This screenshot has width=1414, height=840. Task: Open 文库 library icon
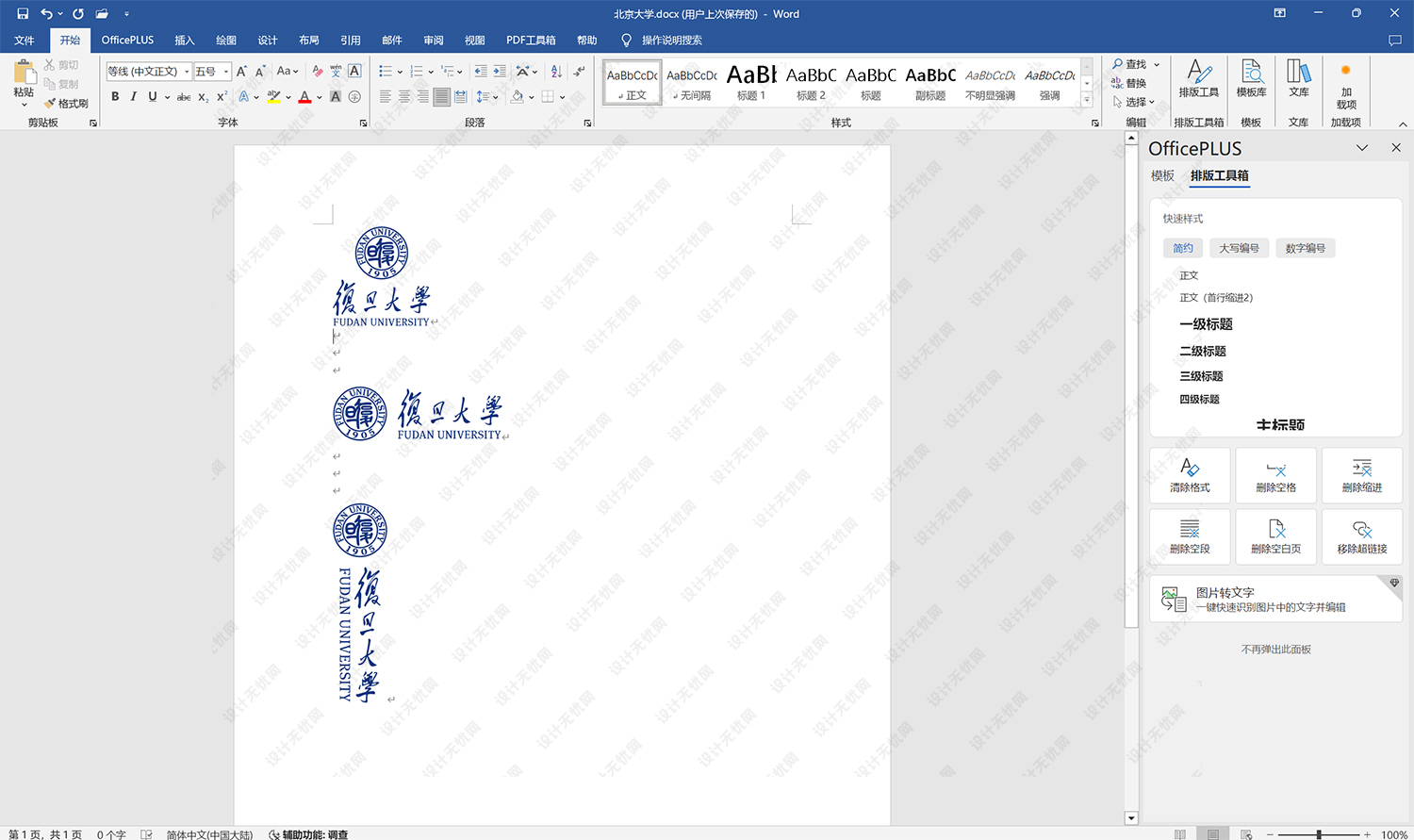point(1298,78)
